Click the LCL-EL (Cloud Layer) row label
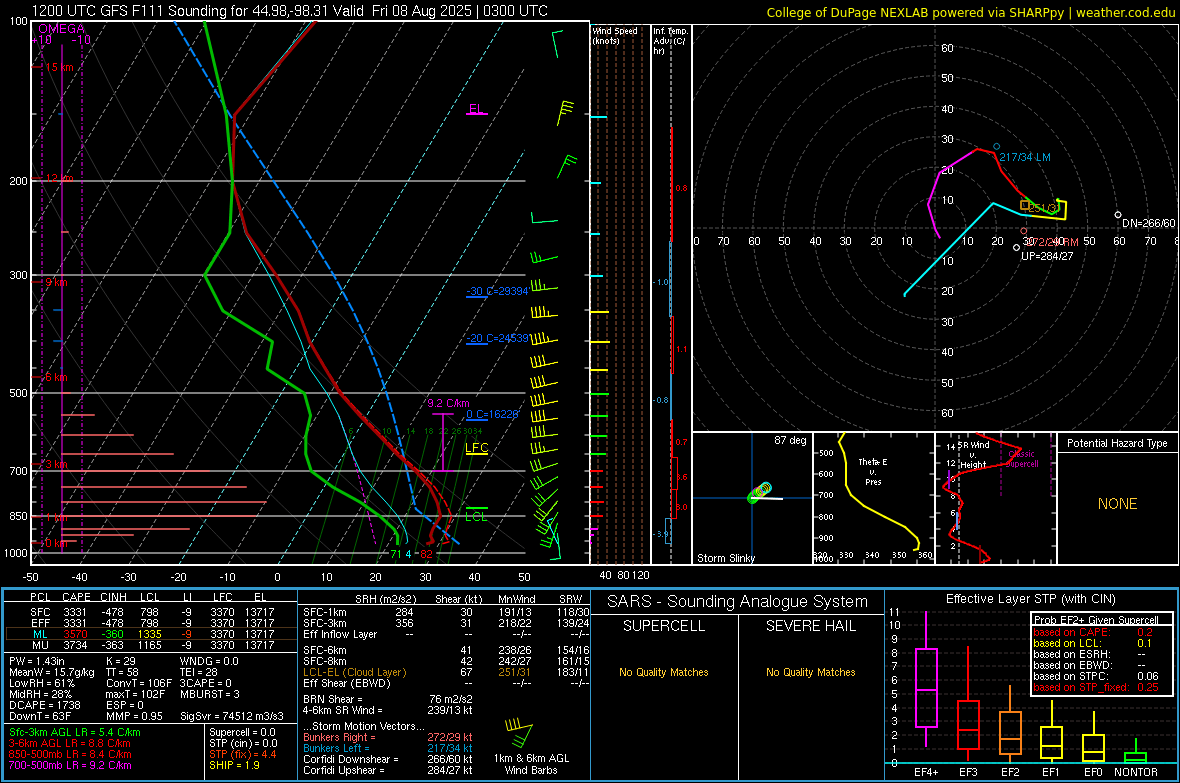 354,672
